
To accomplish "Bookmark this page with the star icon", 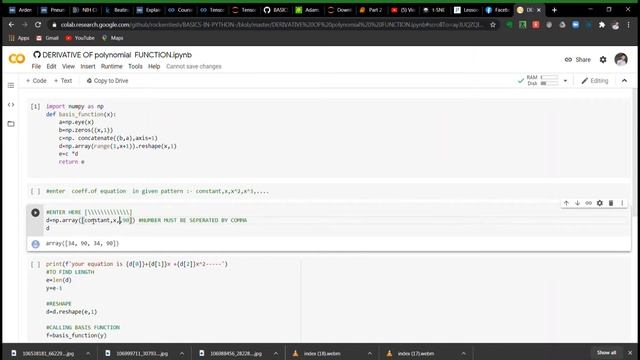I will tap(493, 25).
